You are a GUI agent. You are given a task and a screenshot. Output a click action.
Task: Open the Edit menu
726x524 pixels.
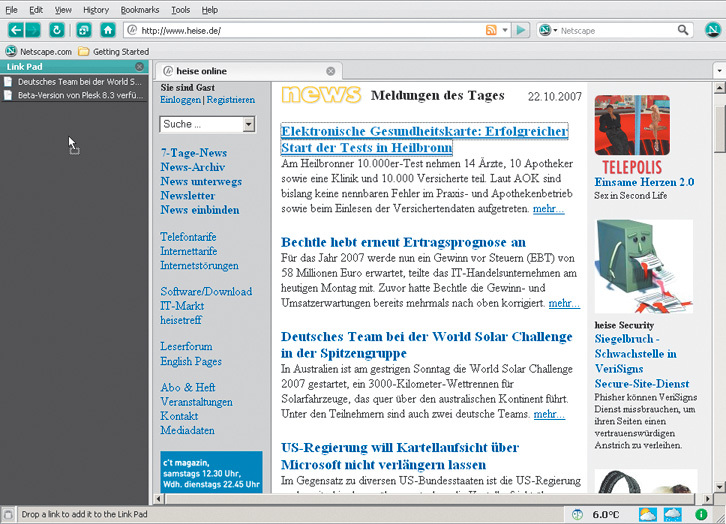point(36,10)
